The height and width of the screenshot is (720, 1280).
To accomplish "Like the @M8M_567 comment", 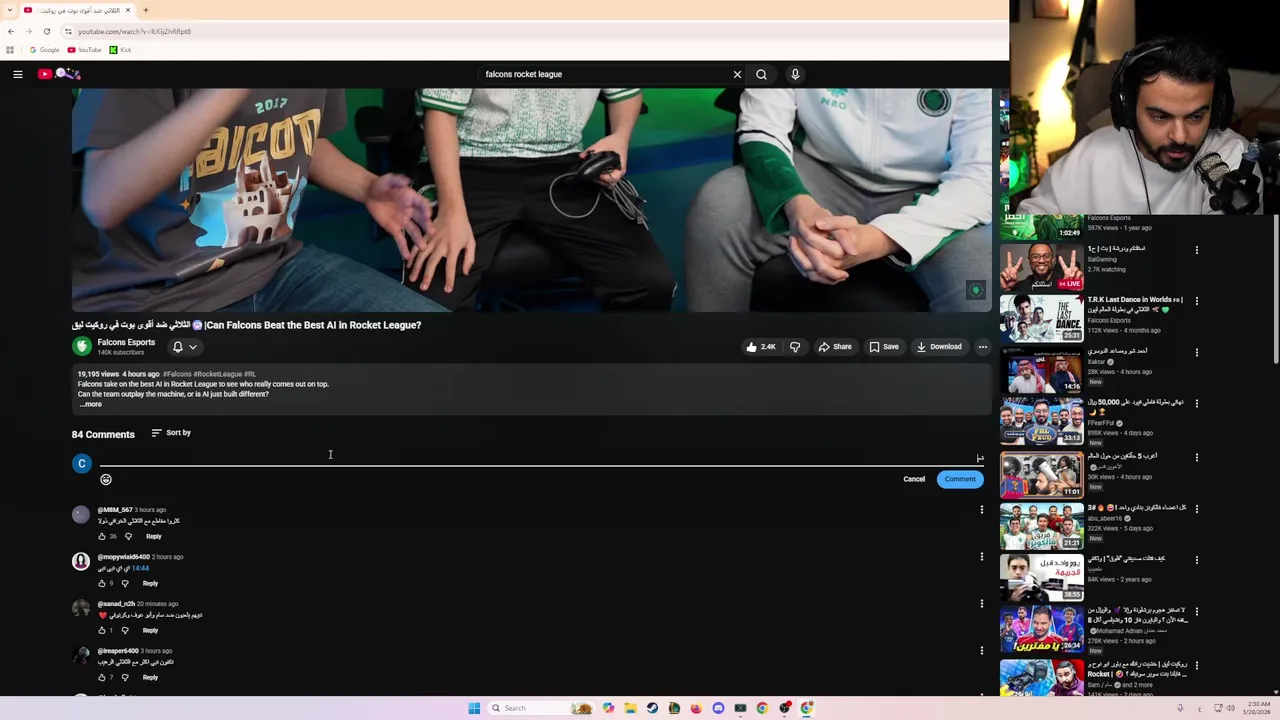I will point(101,536).
